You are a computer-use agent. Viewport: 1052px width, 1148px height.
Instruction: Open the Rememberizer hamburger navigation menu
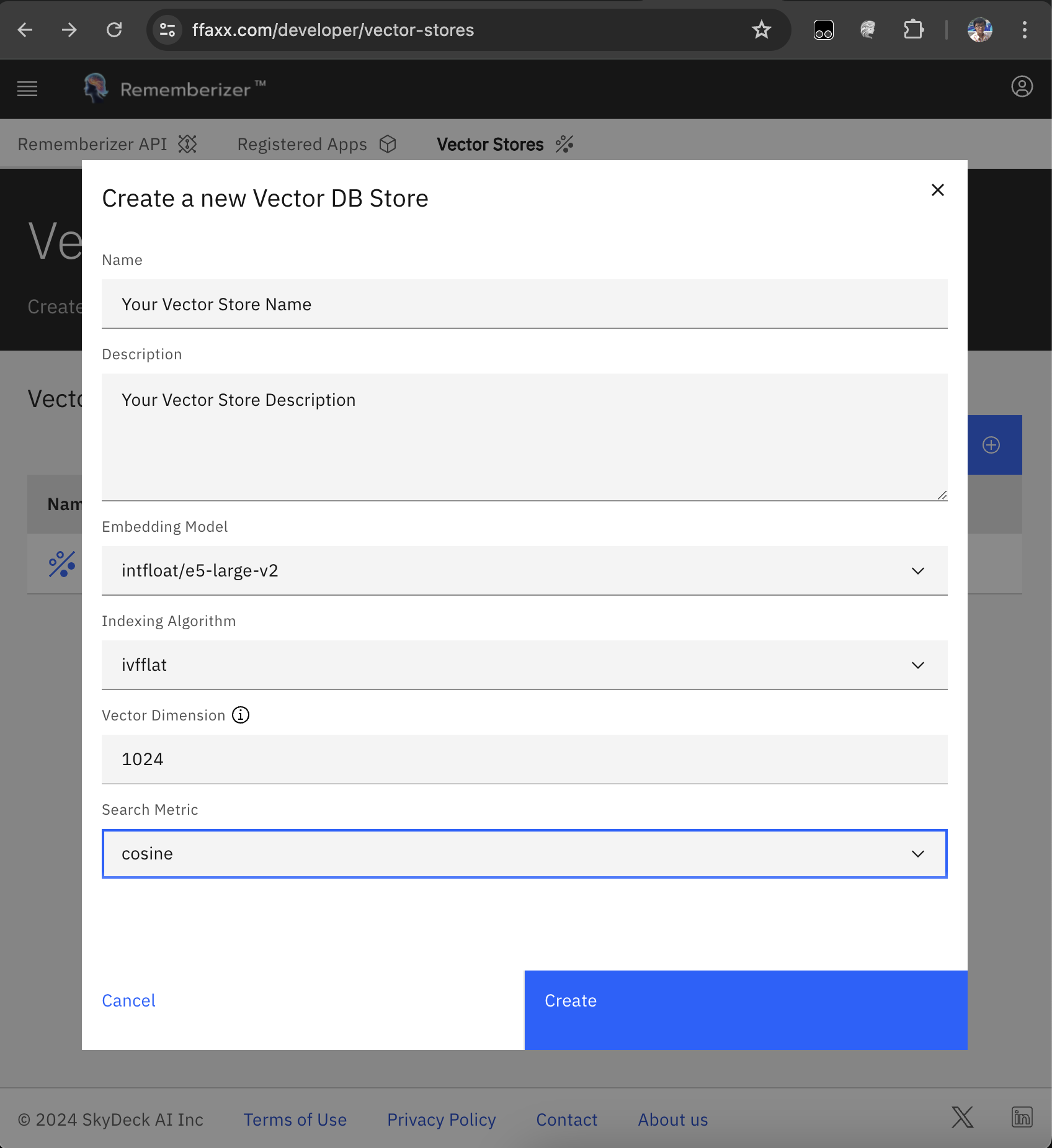tap(27, 88)
